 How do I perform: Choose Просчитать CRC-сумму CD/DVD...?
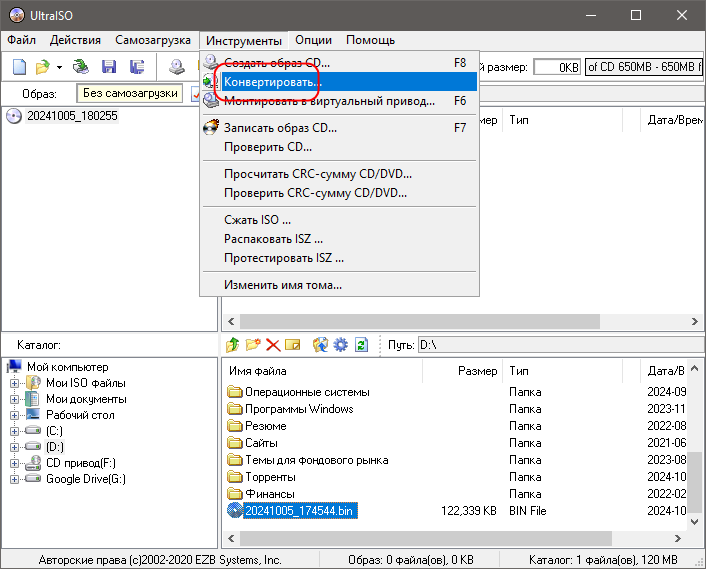[339, 174]
